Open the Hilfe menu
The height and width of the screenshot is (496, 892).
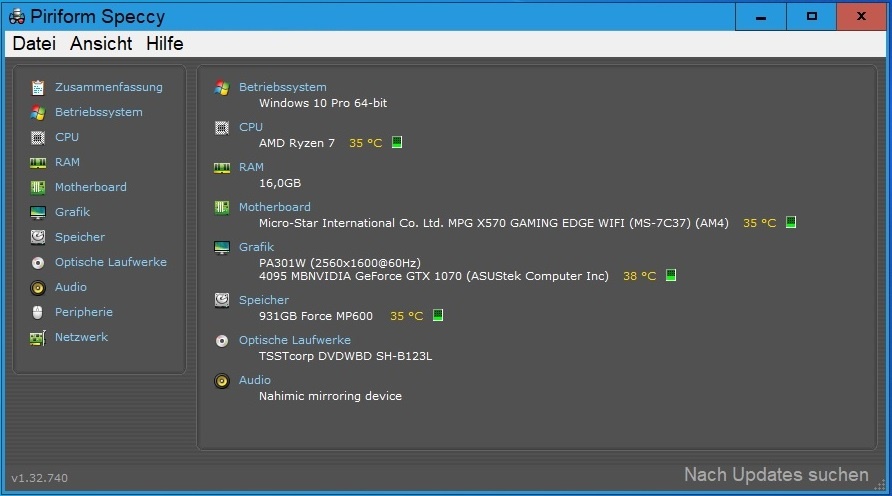coord(164,44)
